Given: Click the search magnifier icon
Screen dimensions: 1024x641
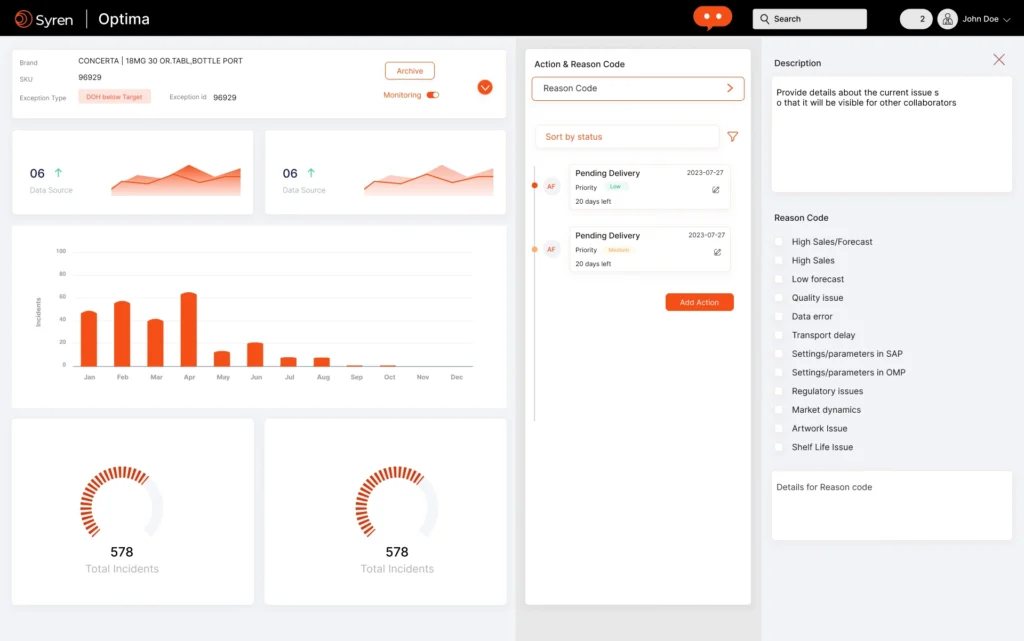Looking at the screenshot, I should pyautogui.click(x=765, y=19).
